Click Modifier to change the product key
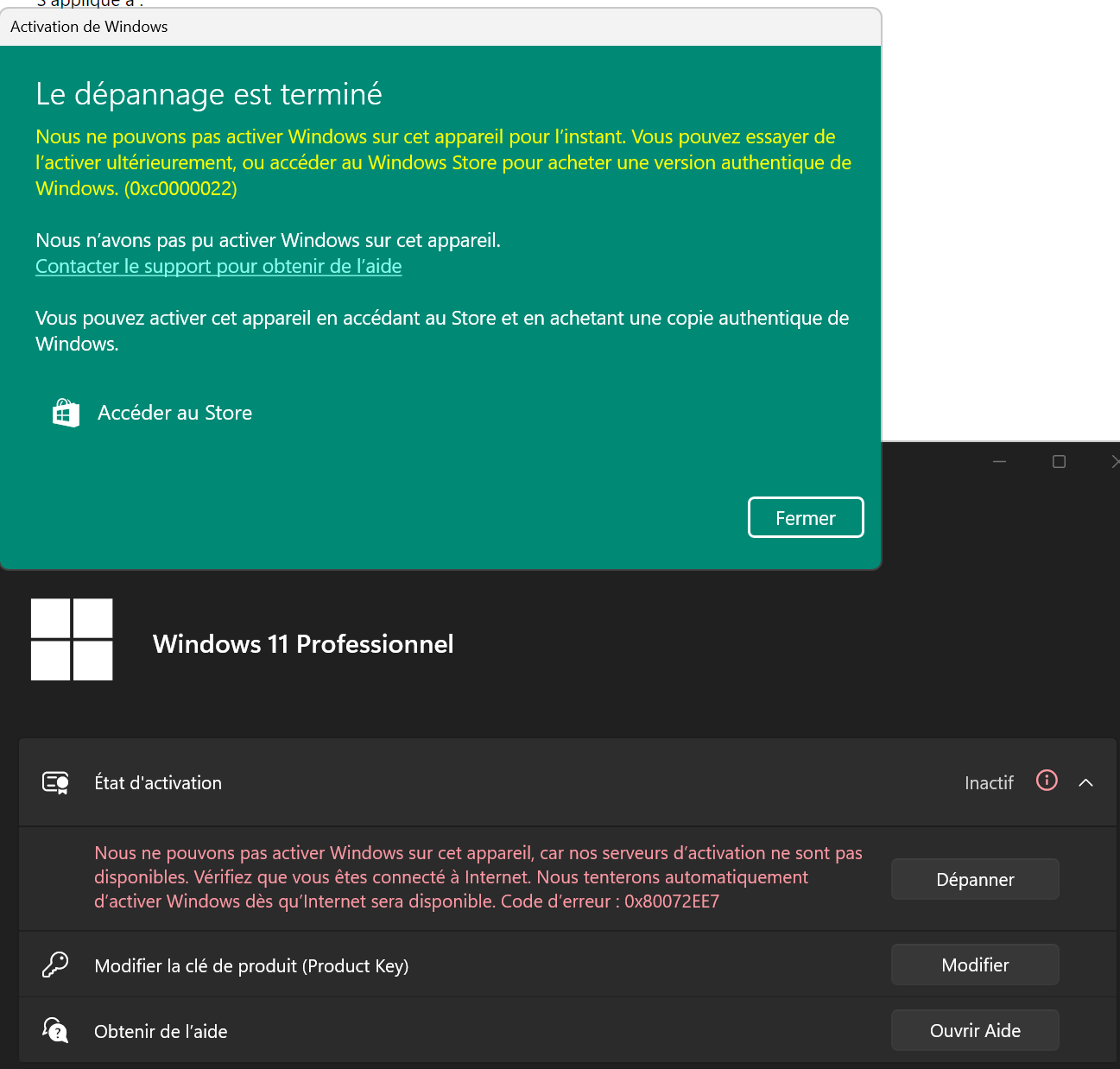The image size is (1120, 1069). [975, 965]
